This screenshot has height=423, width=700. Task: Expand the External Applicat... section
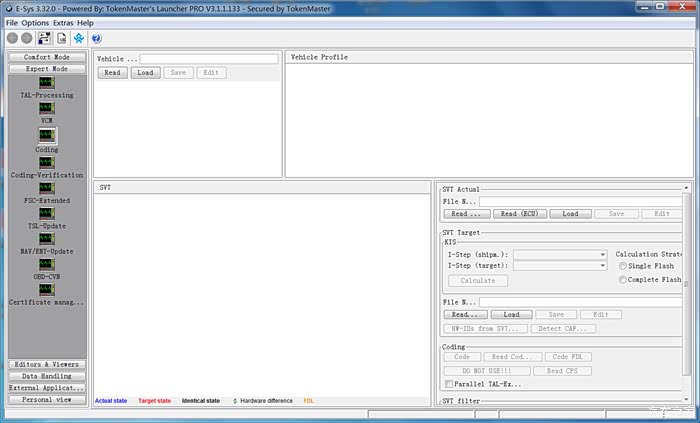pyautogui.click(x=47, y=388)
